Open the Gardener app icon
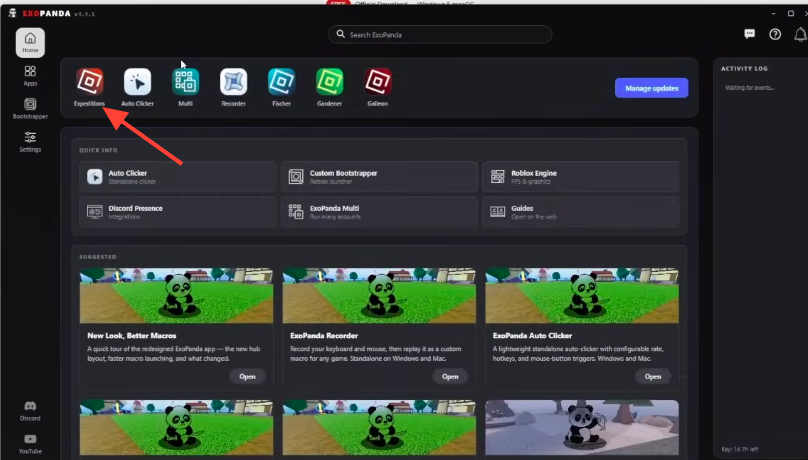The image size is (808, 460). [x=330, y=82]
